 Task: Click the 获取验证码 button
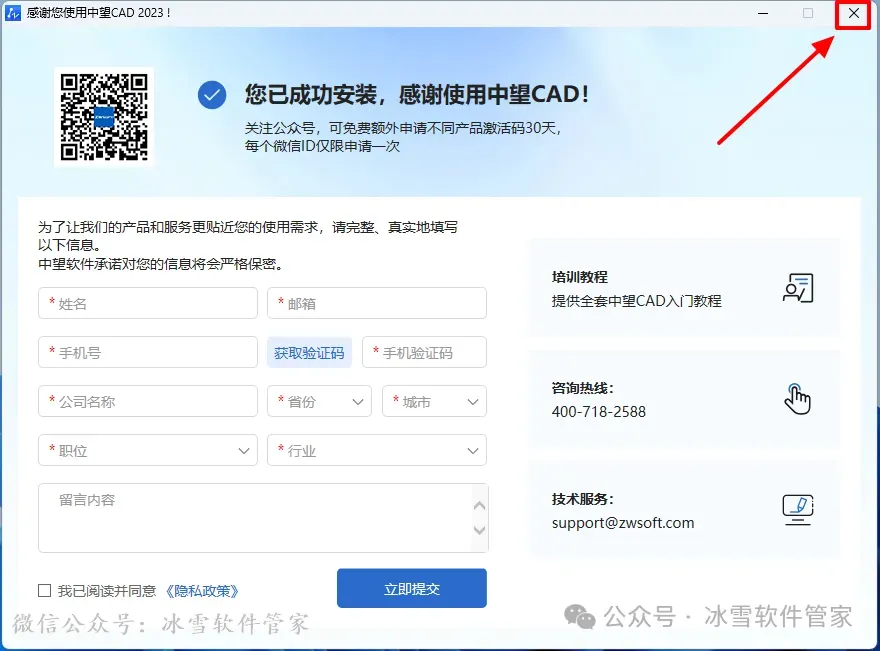coord(309,352)
